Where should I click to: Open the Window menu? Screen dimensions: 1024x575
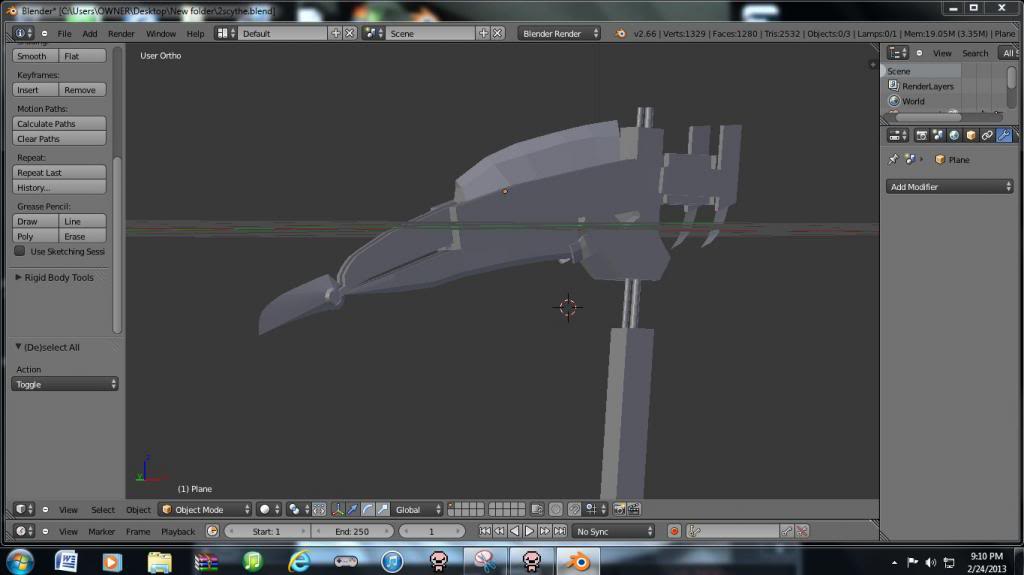(161, 33)
